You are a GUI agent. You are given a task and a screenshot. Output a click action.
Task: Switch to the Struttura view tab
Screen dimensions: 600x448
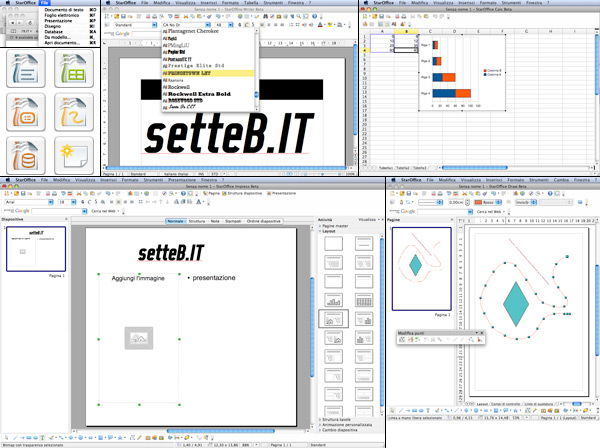pos(198,219)
